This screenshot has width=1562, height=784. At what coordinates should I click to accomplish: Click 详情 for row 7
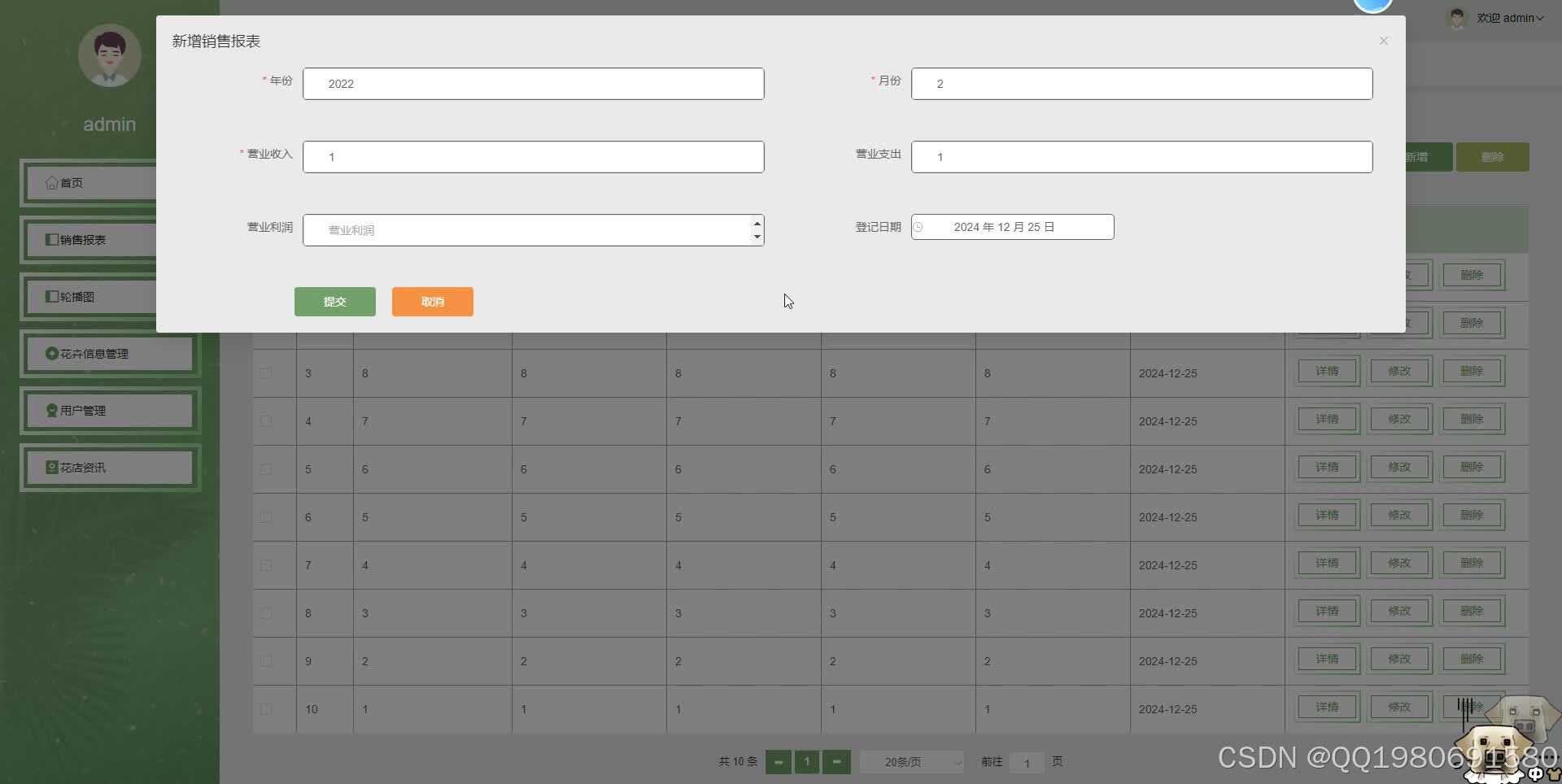(1327, 563)
